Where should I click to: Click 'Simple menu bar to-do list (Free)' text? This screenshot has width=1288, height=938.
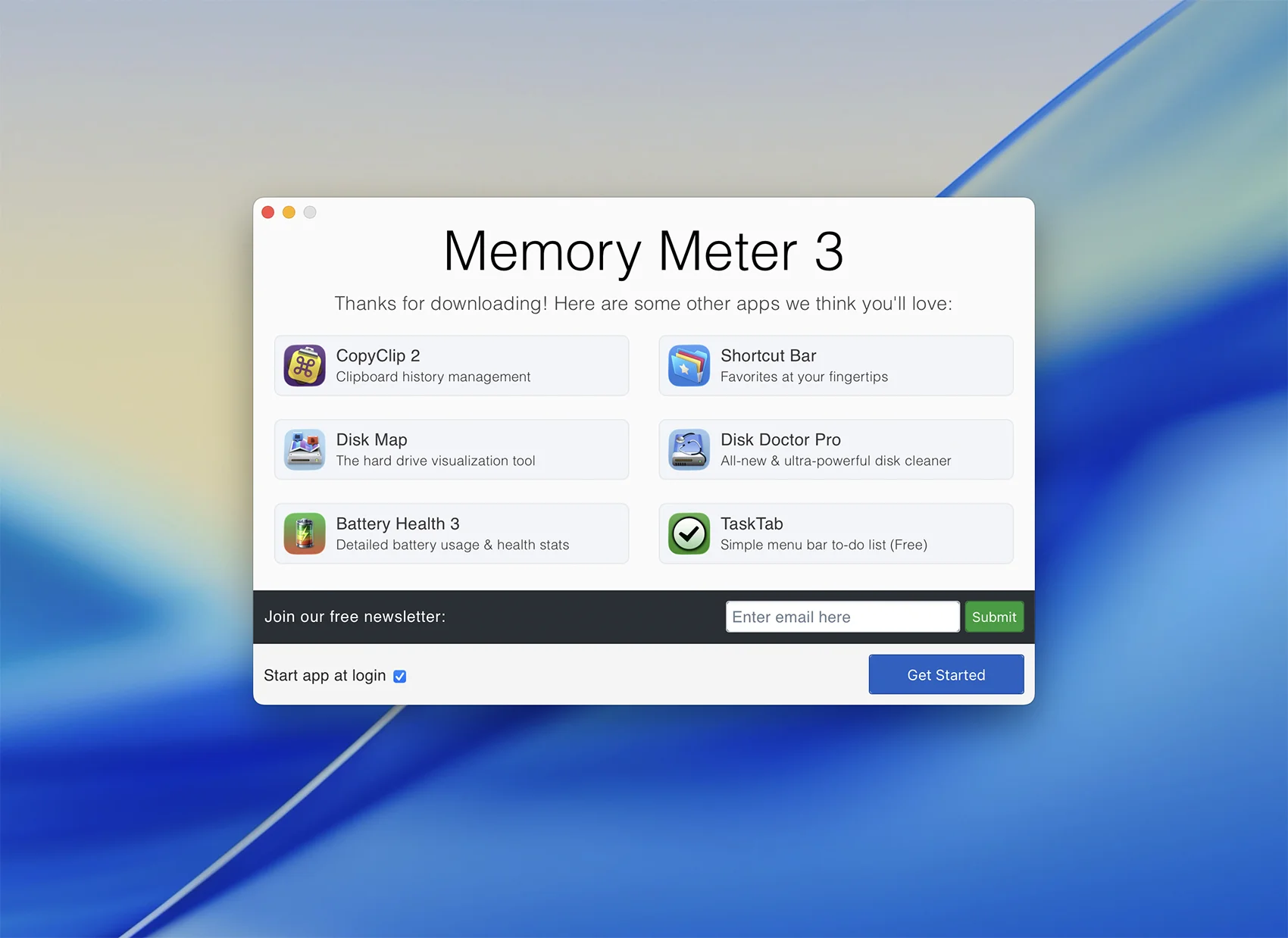823,545
